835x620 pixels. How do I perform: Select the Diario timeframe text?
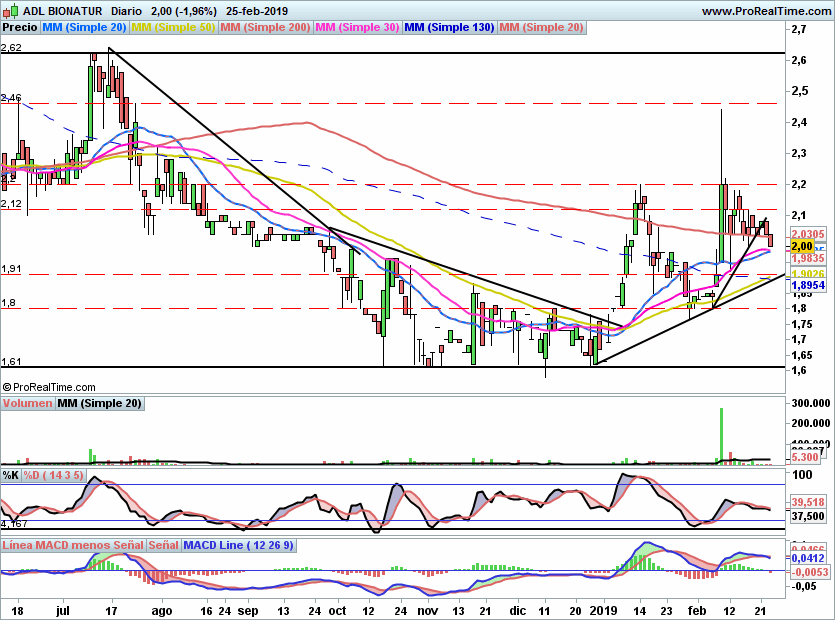pos(126,11)
